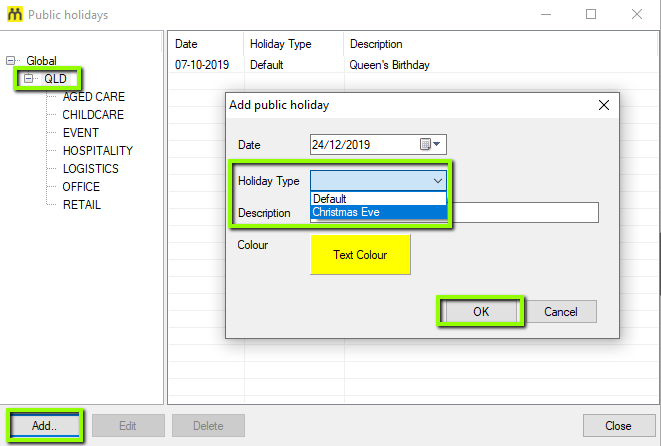The image size is (661, 446).
Task: Collapse the QLD tree node
Action: 28,78
